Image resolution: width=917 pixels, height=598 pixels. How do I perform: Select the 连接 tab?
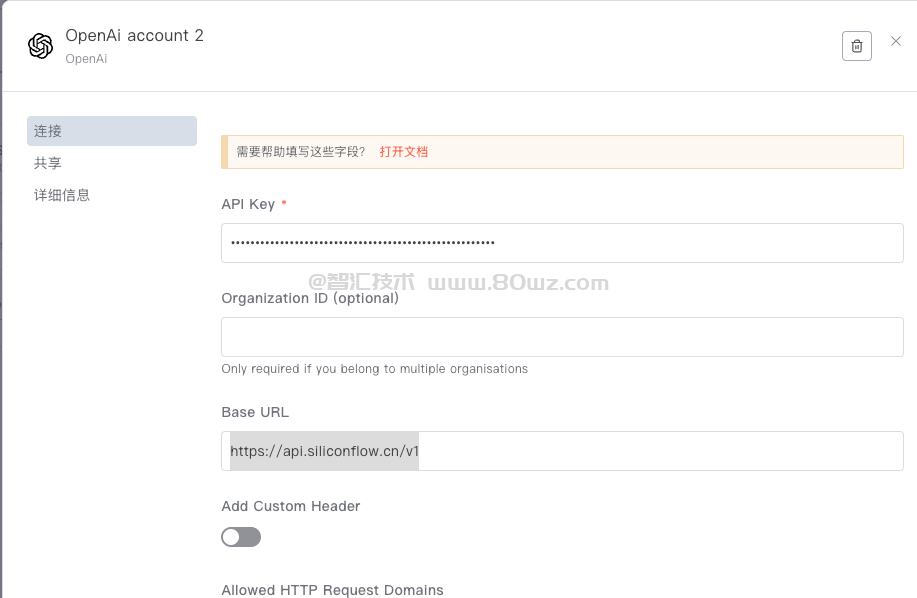tap(111, 131)
